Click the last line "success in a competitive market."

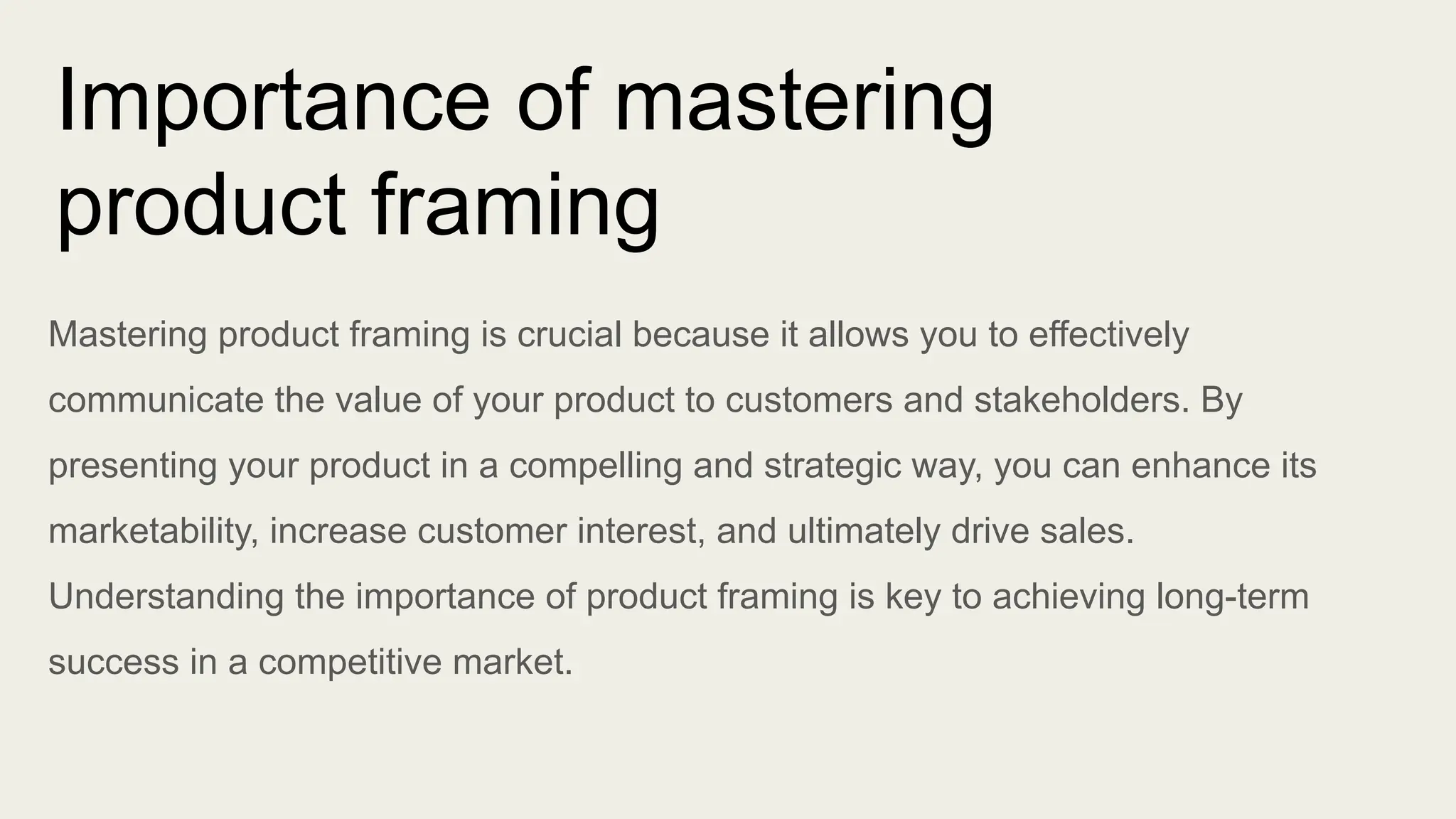click(x=311, y=663)
